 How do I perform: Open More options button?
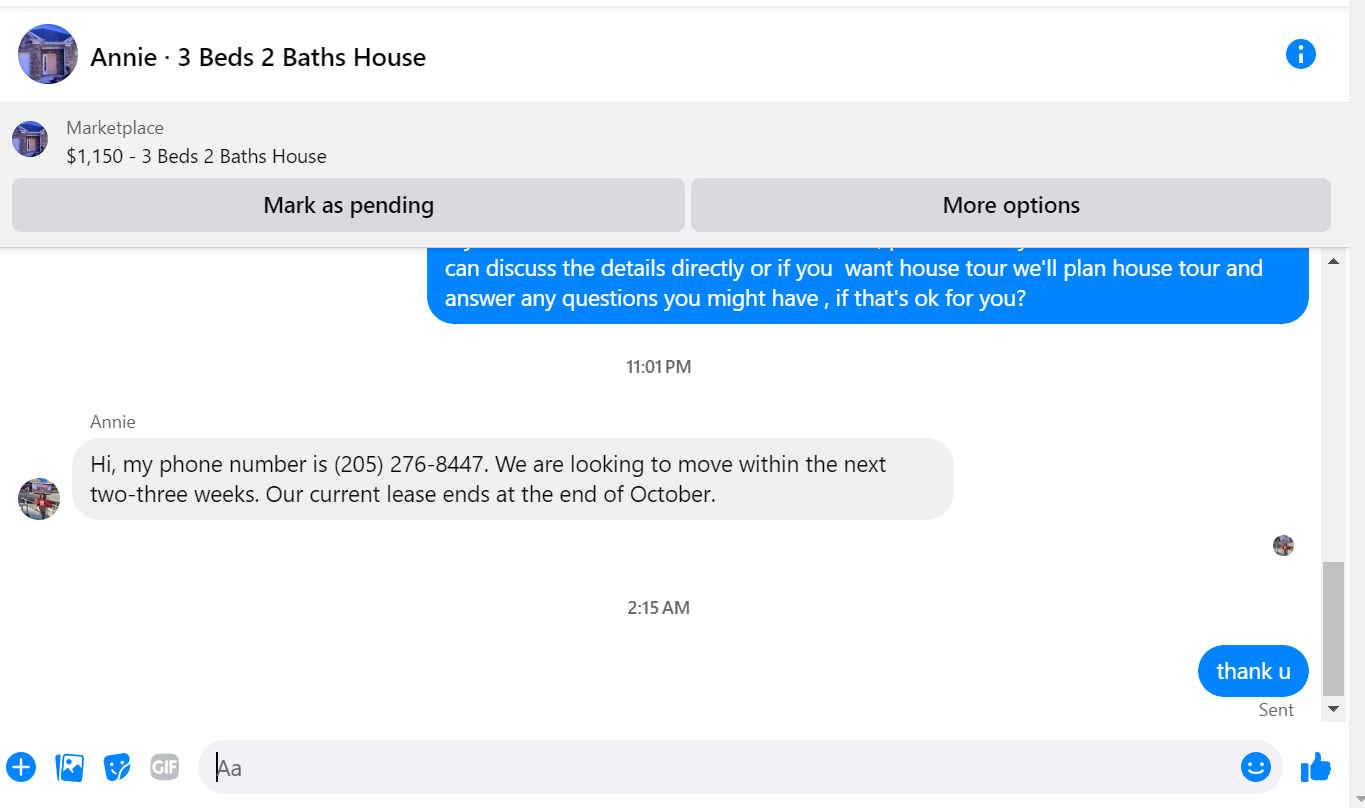1011,205
